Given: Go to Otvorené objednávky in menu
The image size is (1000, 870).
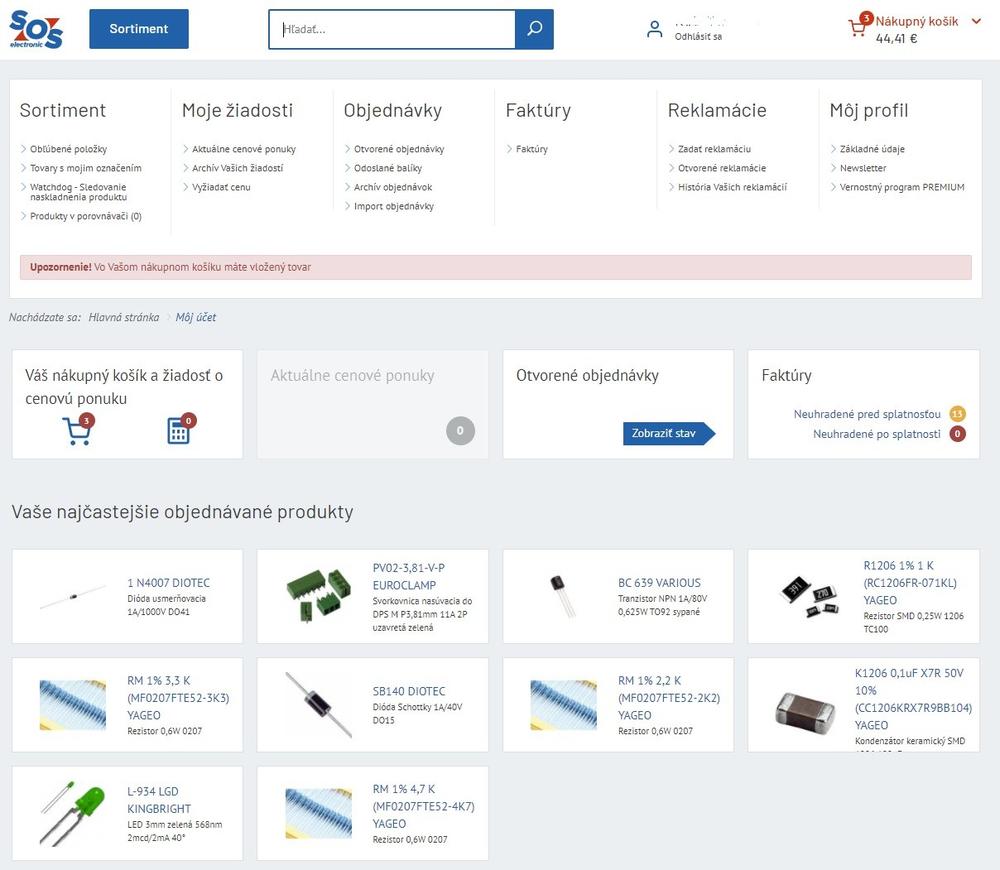Looking at the screenshot, I should (399, 149).
